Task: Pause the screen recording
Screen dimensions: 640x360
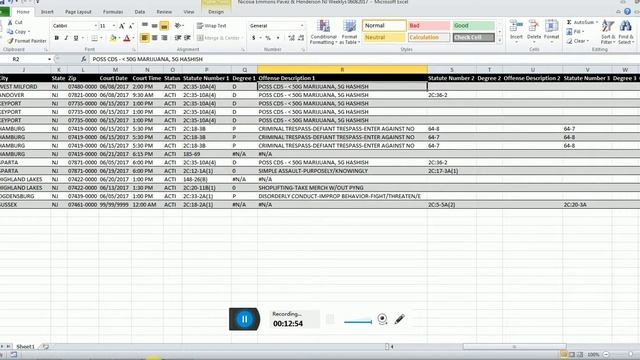Action: (x=244, y=319)
